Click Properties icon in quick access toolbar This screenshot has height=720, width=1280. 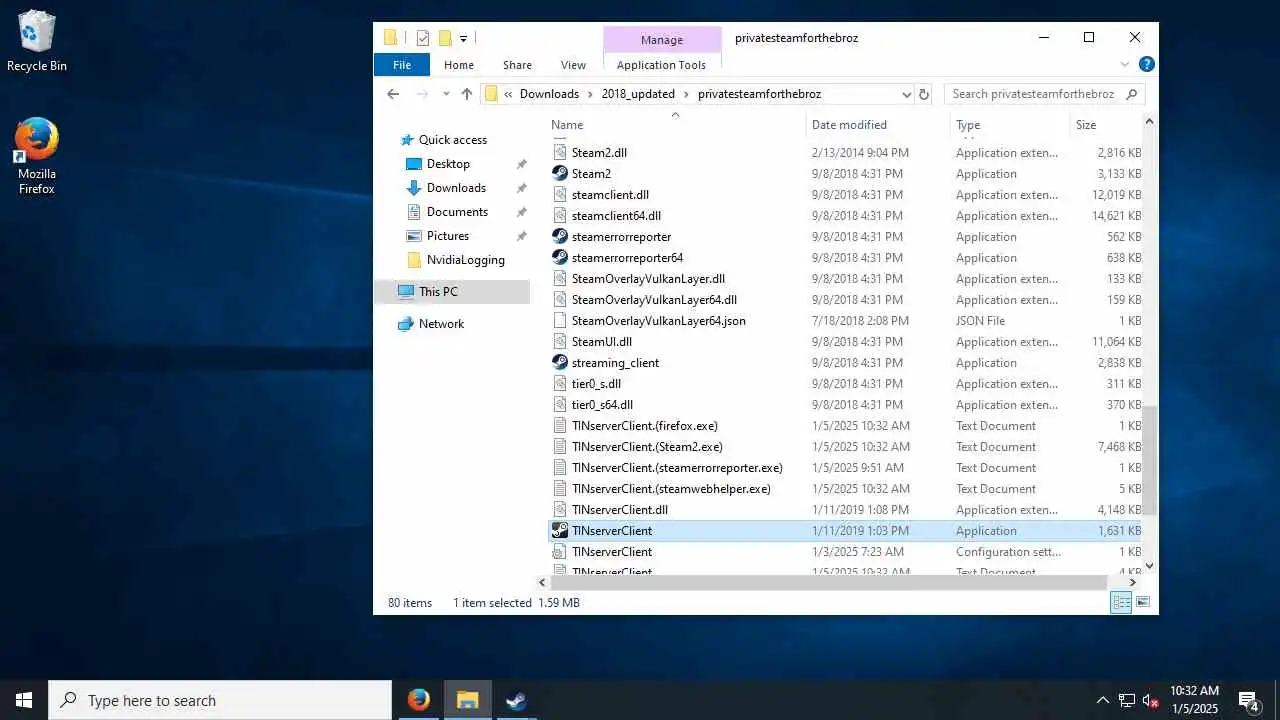tap(423, 38)
